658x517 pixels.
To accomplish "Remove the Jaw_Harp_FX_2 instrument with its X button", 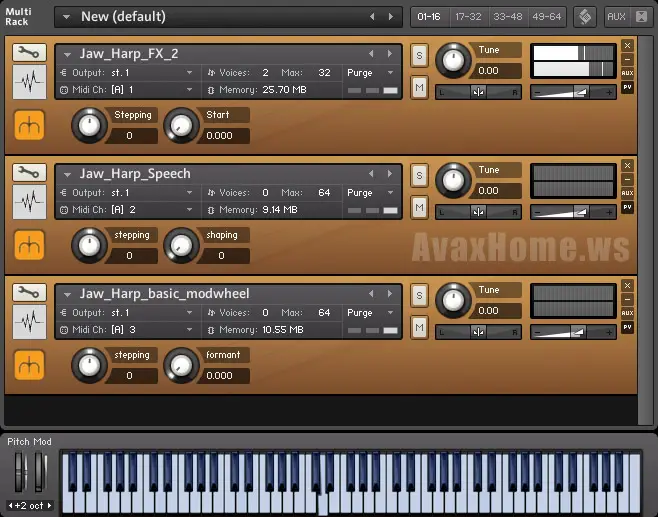I will pyautogui.click(x=627, y=45).
